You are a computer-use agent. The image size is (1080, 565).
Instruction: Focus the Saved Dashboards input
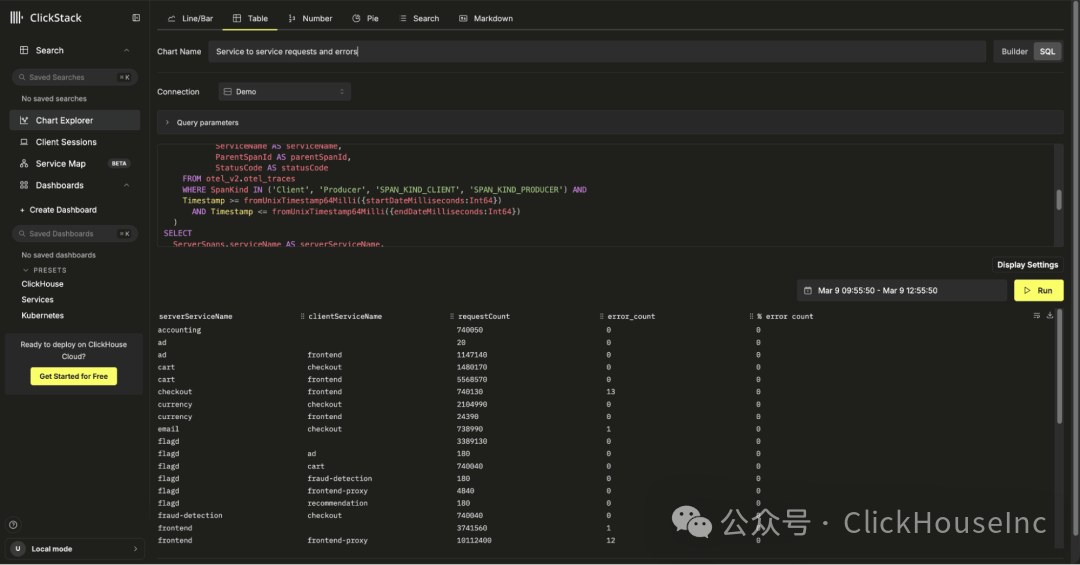tap(74, 234)
